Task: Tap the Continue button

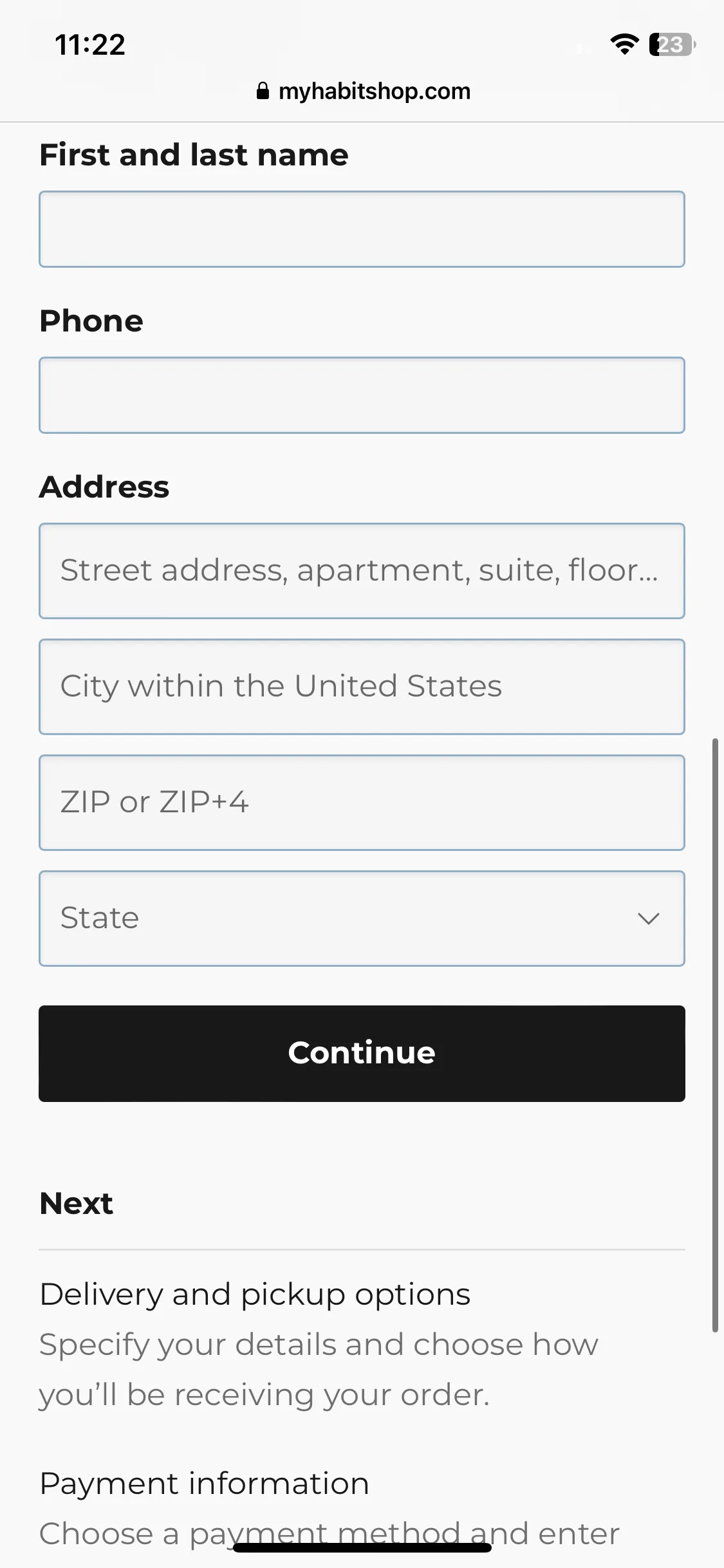Action: [x=362, y=1054]
